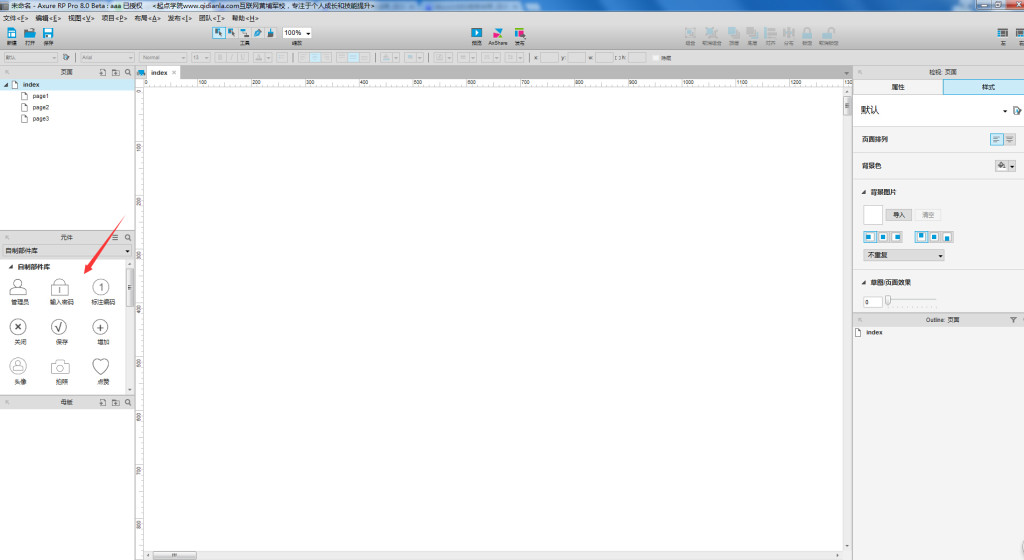Toggle the Hidden checkbox in format bar

(x=656, y=57)
